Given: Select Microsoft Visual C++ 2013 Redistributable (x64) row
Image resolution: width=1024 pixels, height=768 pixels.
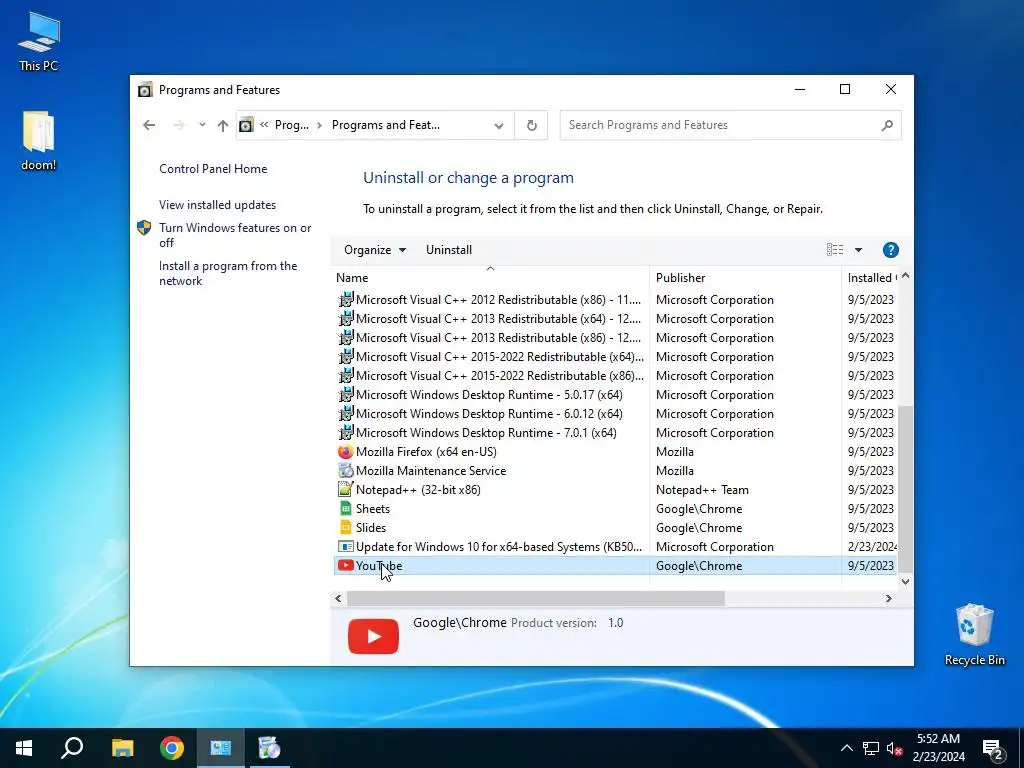Looking at the screenshot, I should tap(615, 319).
